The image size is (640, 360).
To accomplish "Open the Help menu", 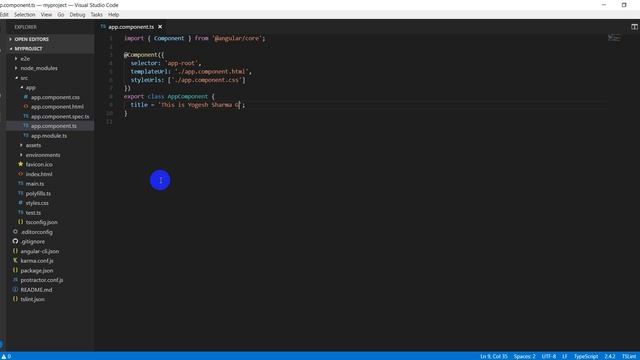I will point(113,15).
